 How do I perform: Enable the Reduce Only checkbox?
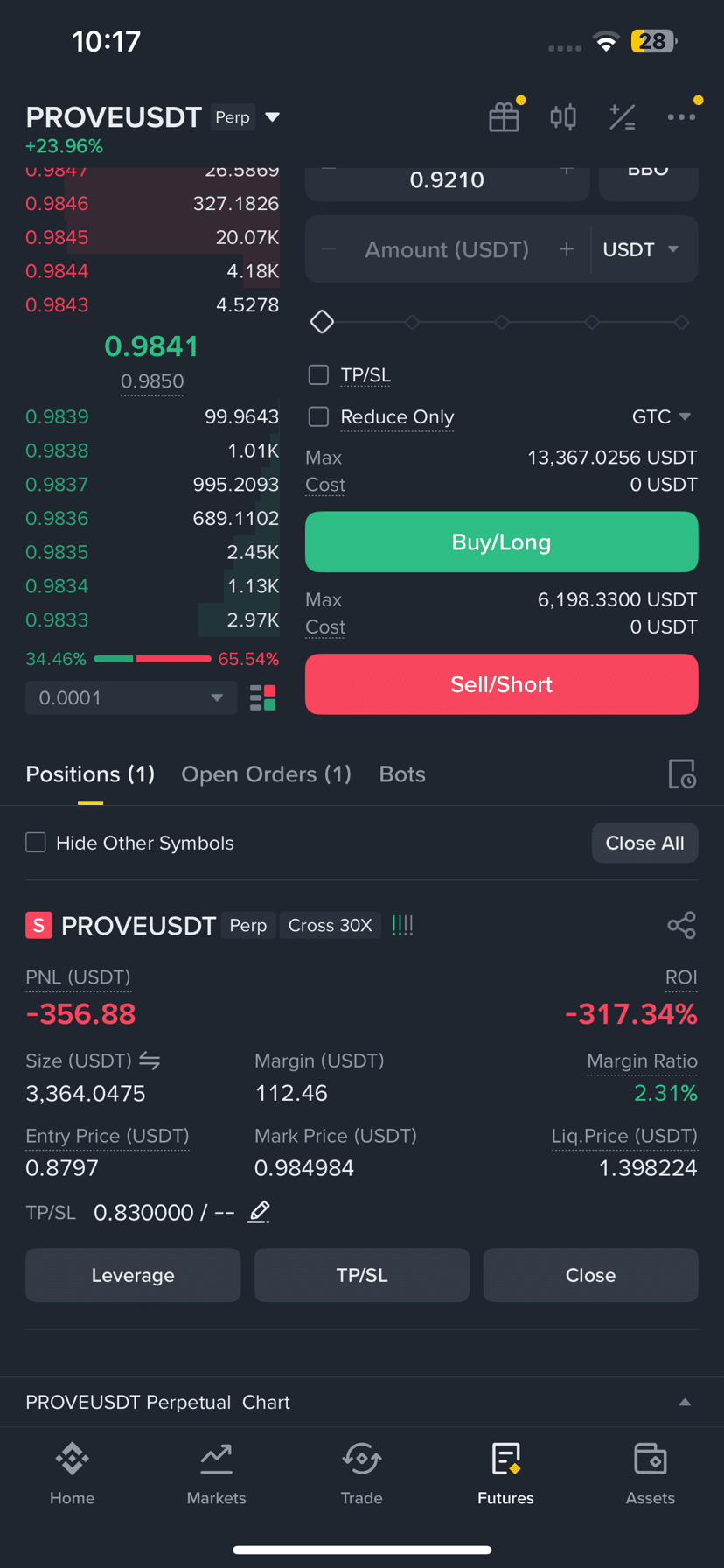(318, 416)
